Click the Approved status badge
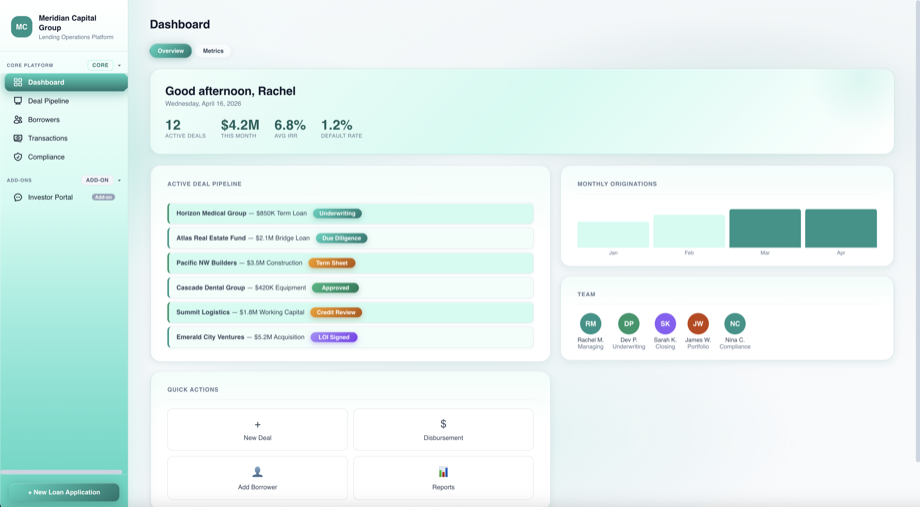The image size is (920, 507). click(335, 288)
